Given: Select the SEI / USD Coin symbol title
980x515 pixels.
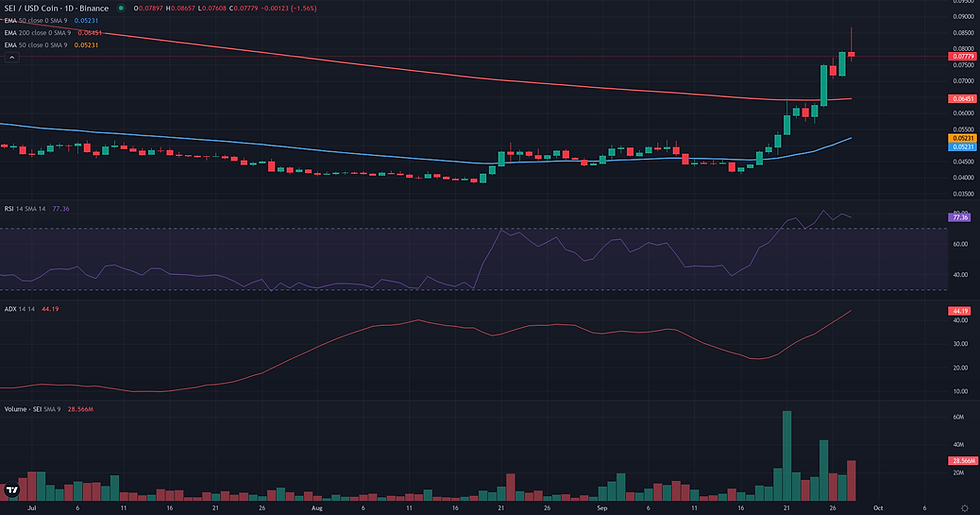Looking at the screenshot, I should (x=56, y=8).
